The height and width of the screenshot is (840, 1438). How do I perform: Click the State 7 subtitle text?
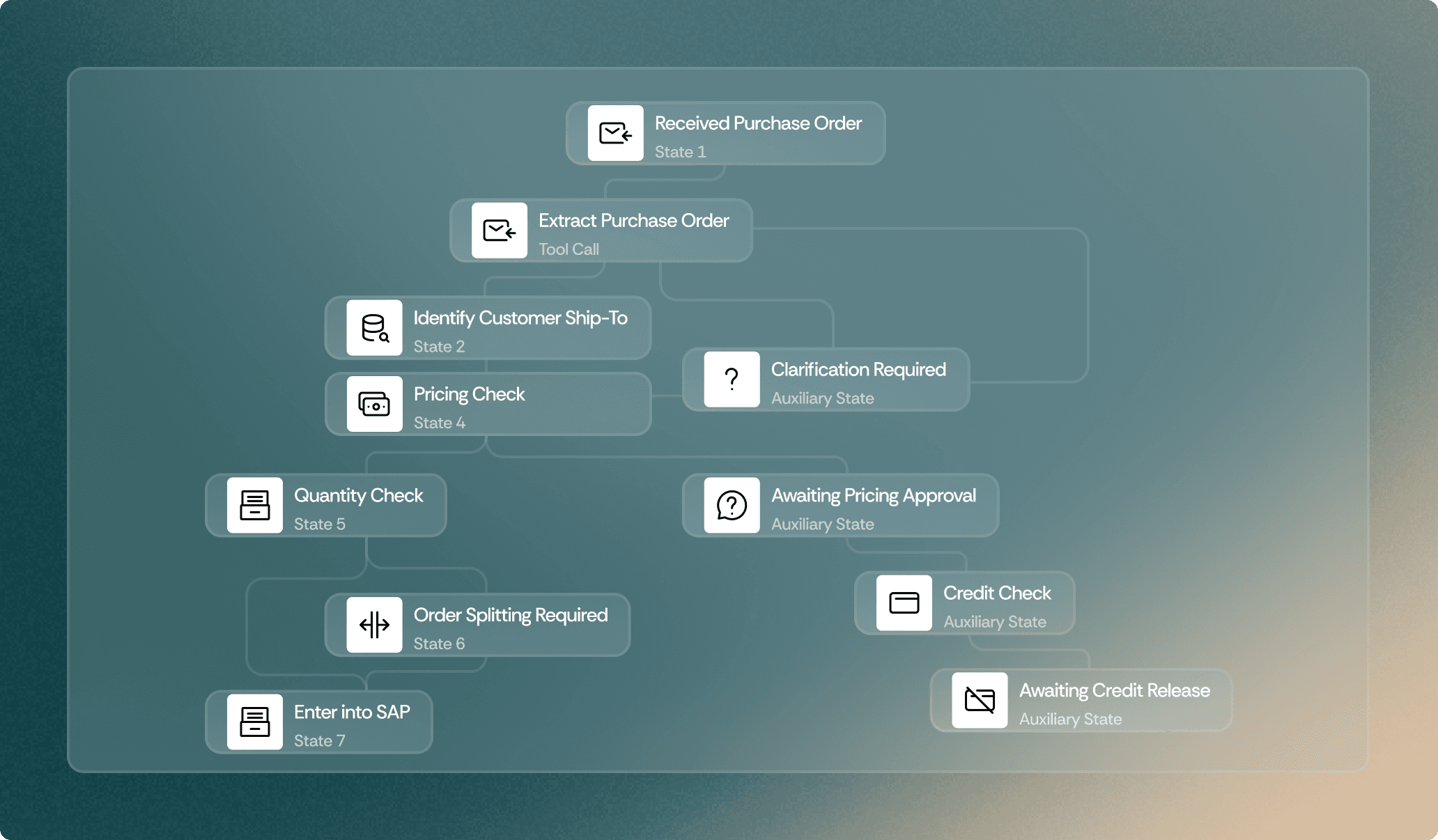[x=319, y=741]
